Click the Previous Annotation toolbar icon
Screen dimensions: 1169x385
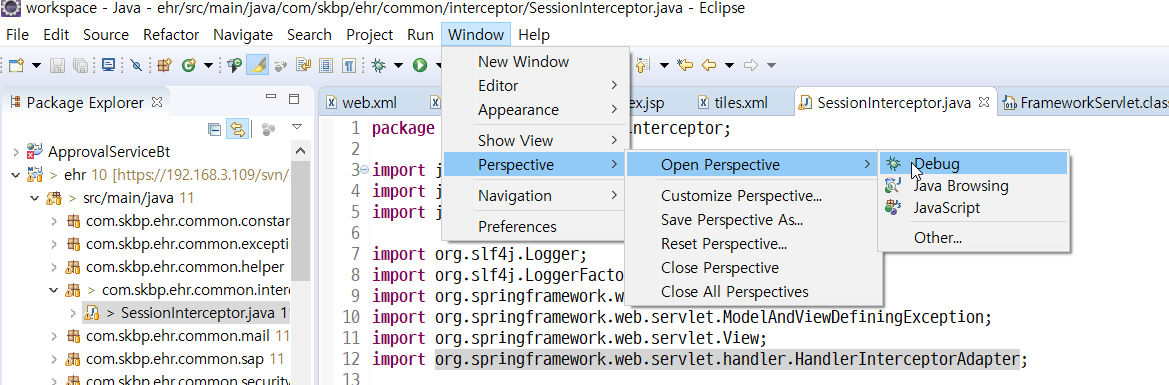[x=643, y=65]
